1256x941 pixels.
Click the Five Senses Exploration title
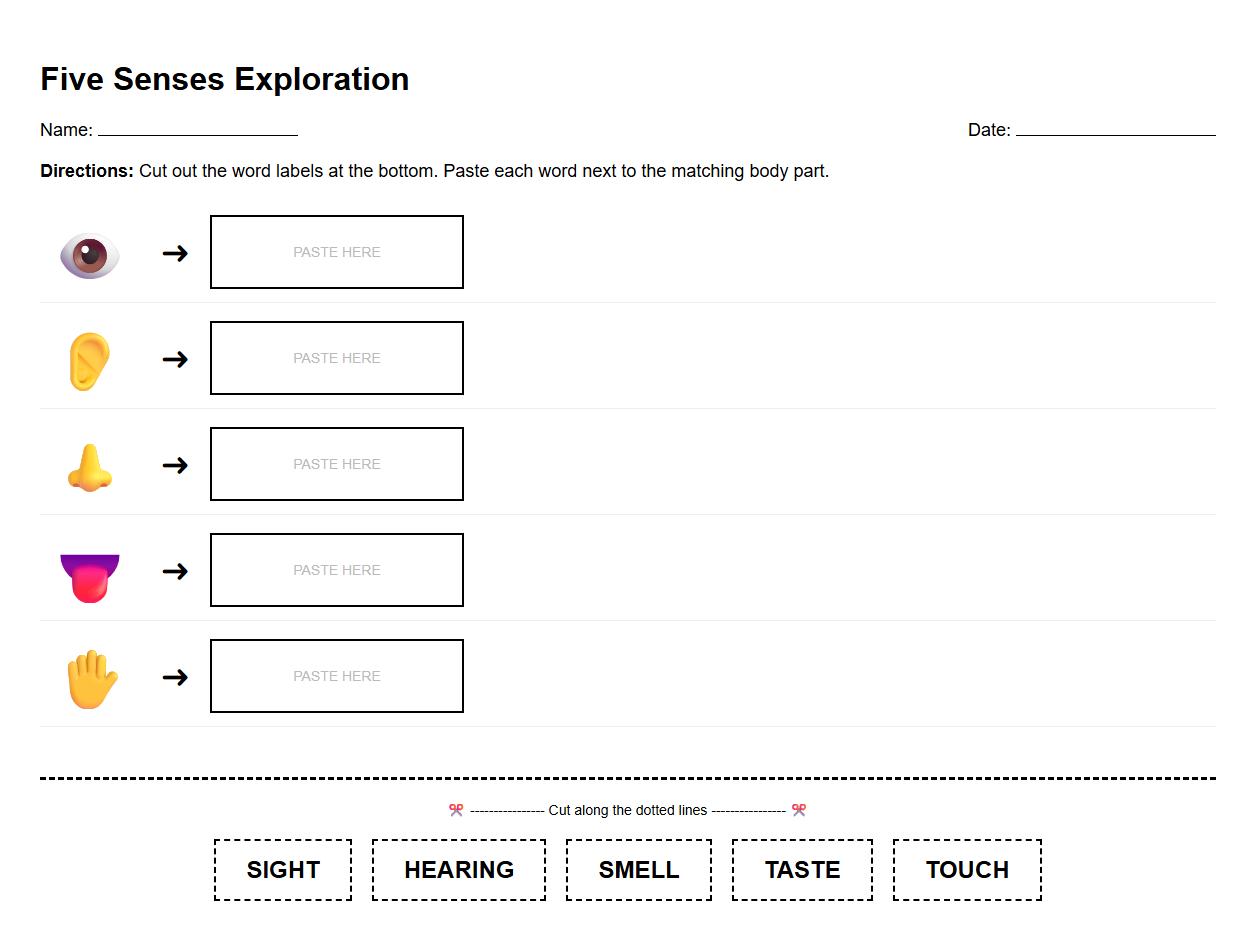[x=224, y=78]
